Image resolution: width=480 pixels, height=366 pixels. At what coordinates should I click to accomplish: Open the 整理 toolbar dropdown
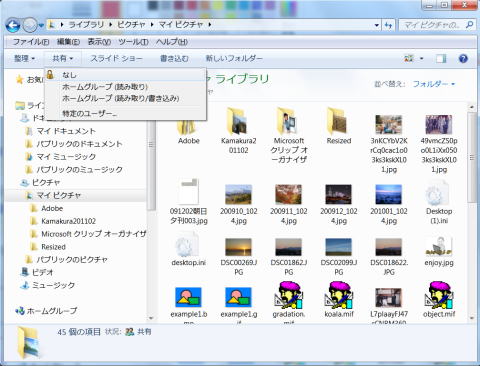point(24,59)
